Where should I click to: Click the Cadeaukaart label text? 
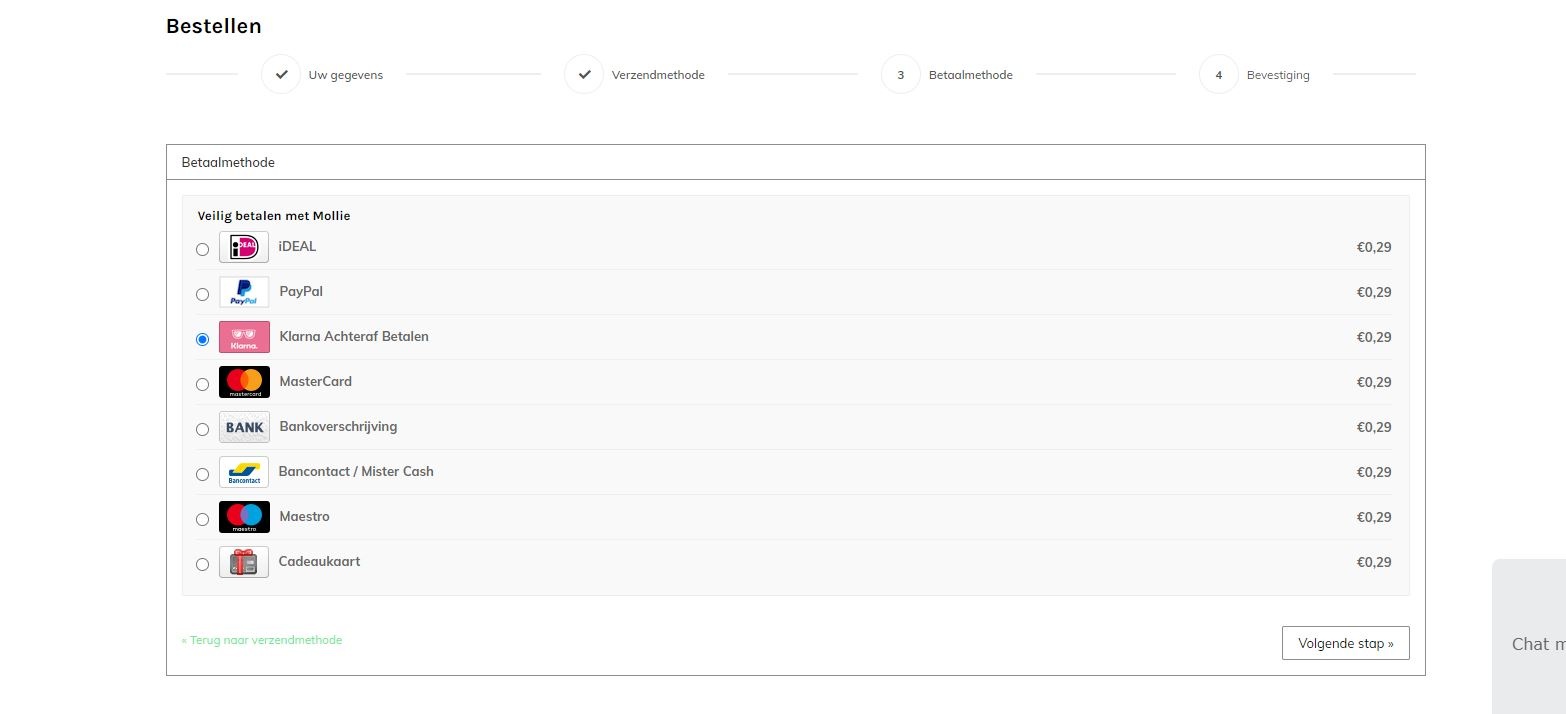pos(319,561)
